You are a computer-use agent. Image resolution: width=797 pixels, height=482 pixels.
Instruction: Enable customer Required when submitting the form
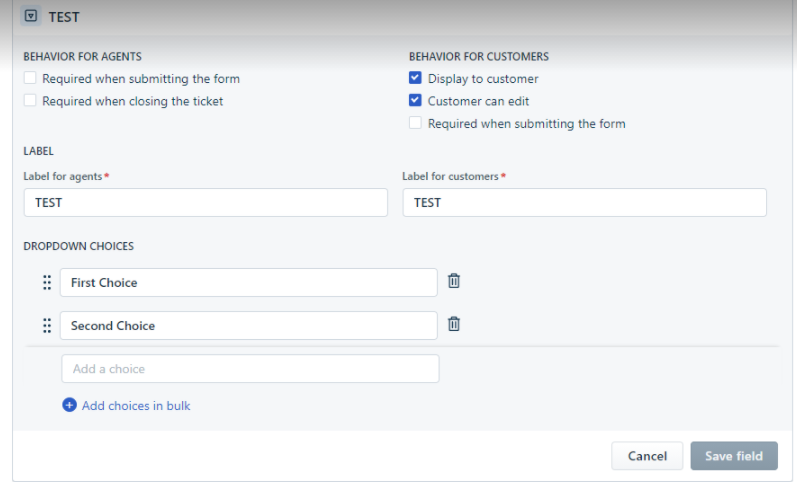point(415,123)
